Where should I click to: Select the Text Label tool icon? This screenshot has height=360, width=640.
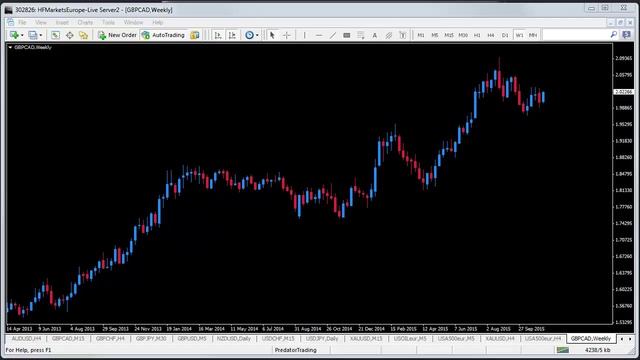pos(402,35)
